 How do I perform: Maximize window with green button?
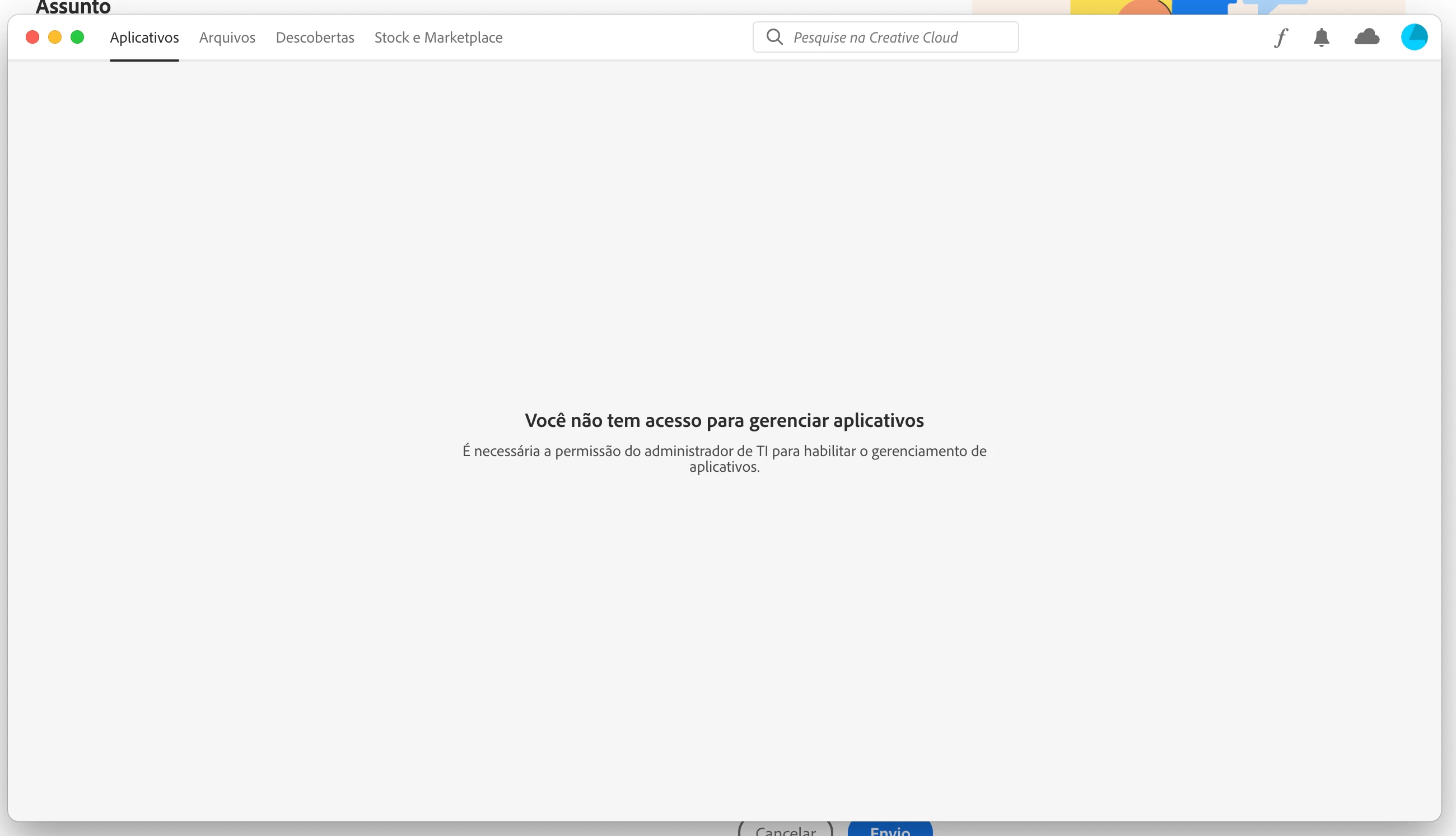point(77,38)
